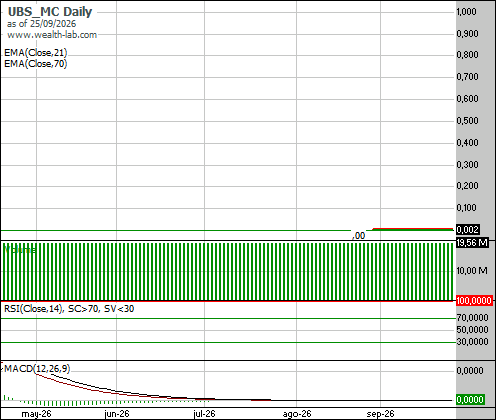This screenshot has height=420, width=496.
Task: Click the UBS_MC Daily chart title
Action: [x=50, y=12]
